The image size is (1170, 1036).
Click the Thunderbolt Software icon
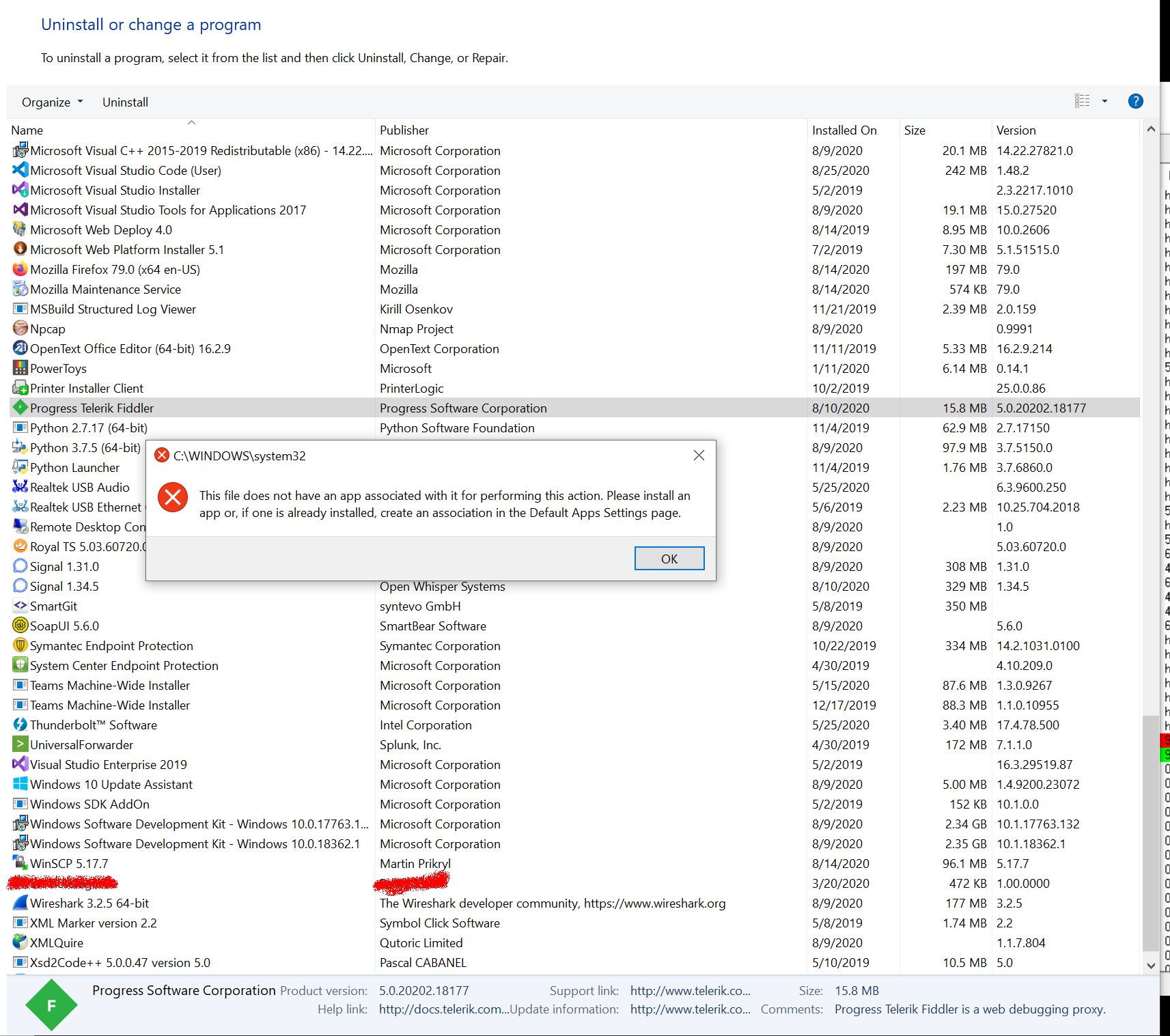click(x=20, y=725)
